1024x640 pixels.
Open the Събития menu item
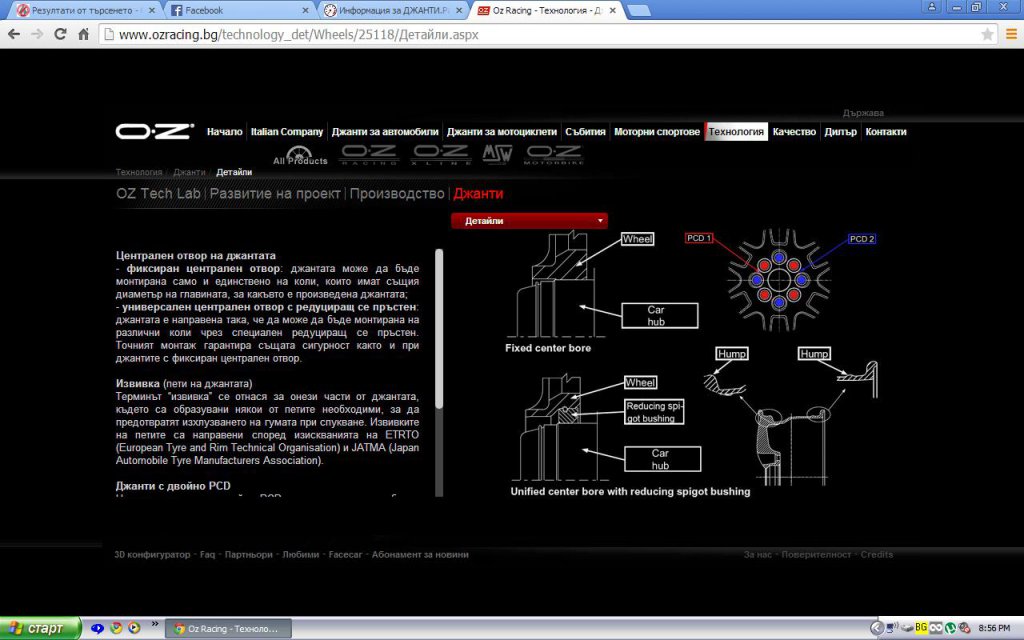(x=585, y=131)
